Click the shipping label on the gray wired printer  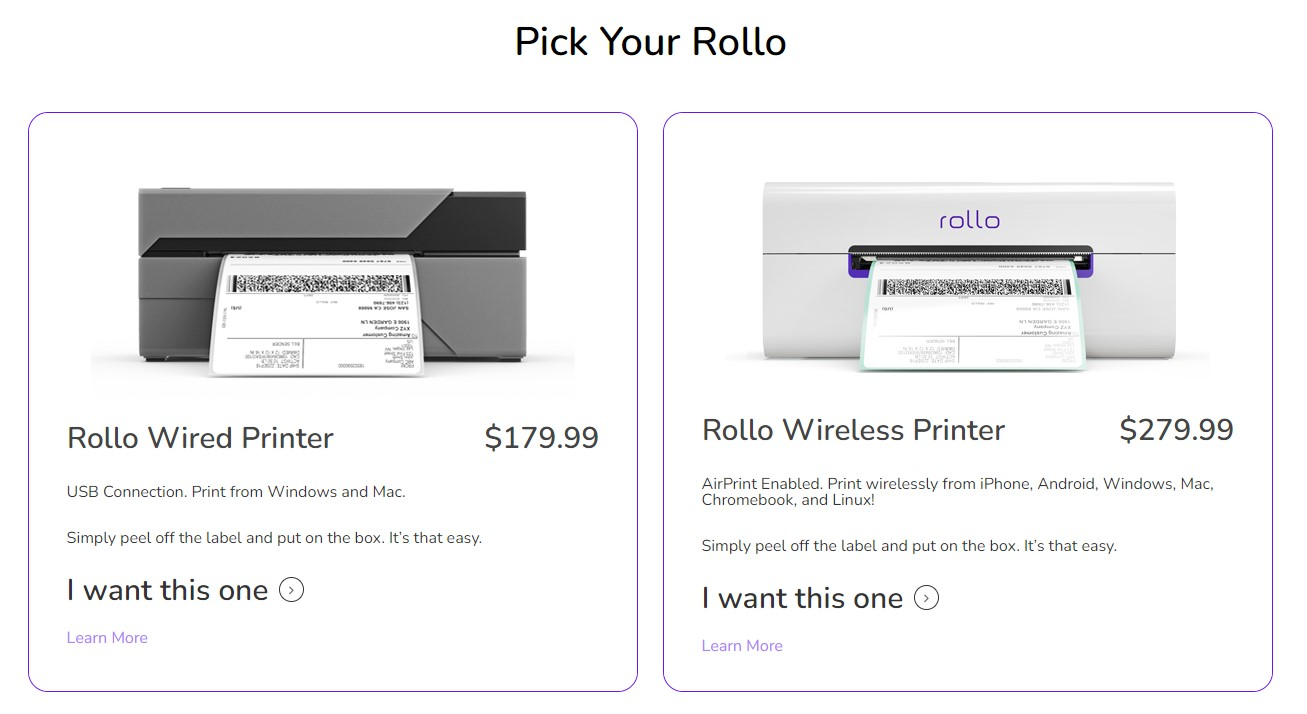(318, 313)
